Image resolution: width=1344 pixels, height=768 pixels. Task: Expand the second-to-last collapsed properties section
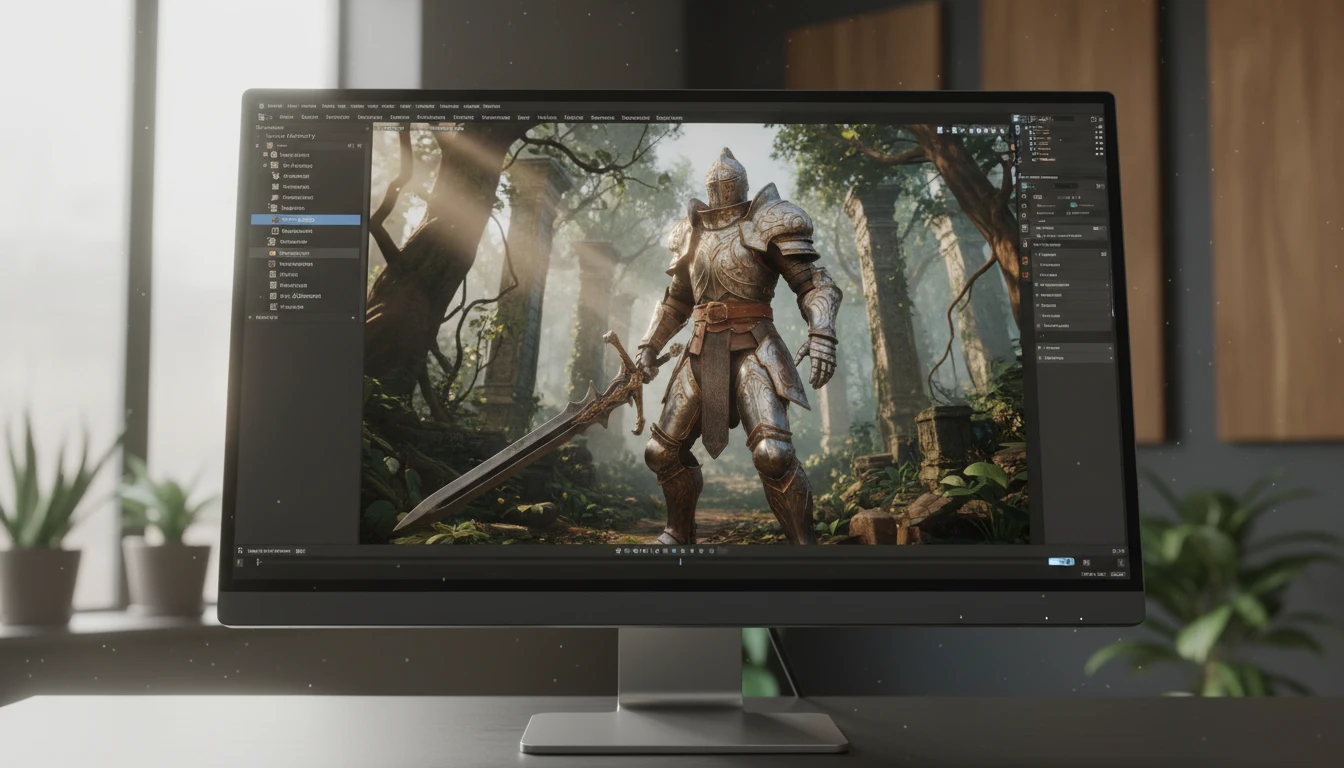(1075, 347)
